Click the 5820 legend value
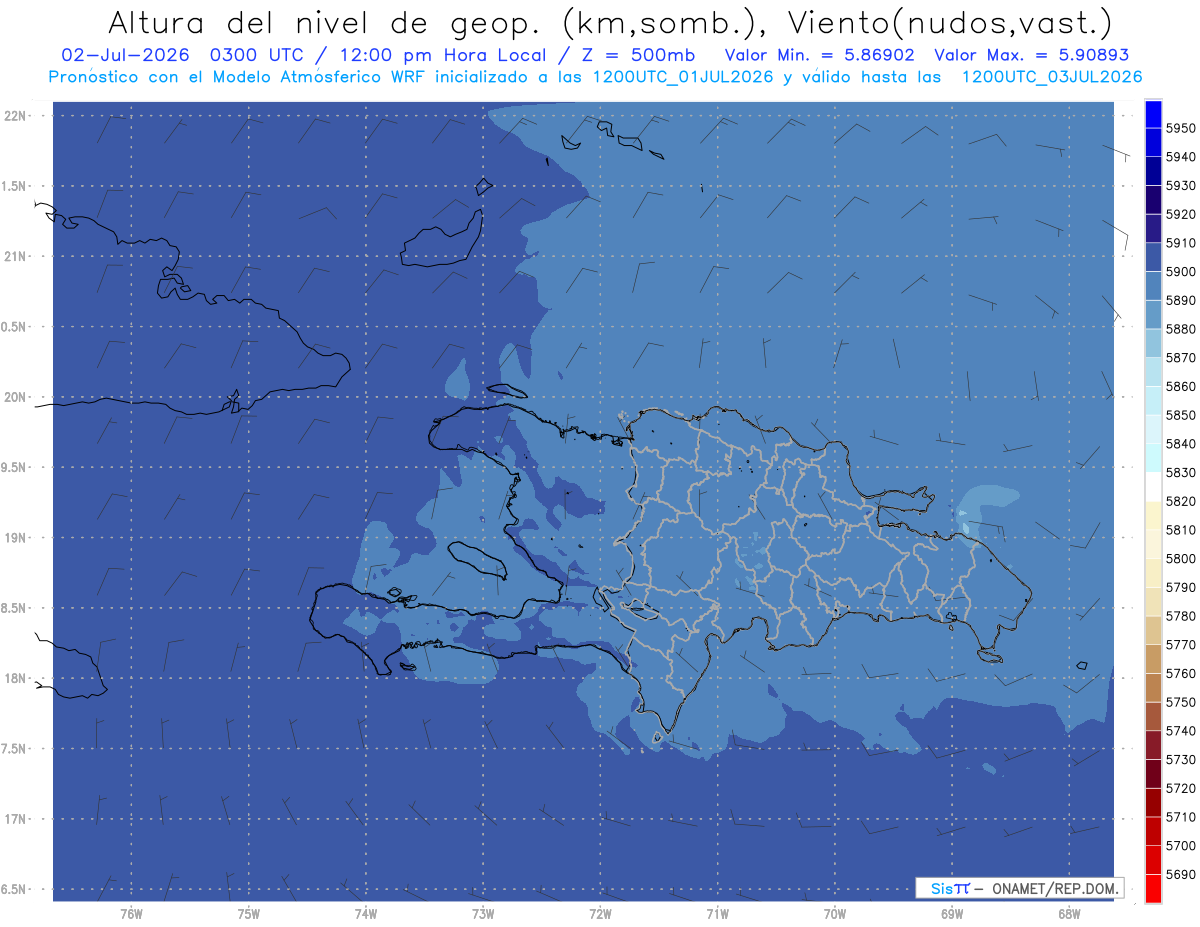1200x927 pixels. click(1180, 501)
